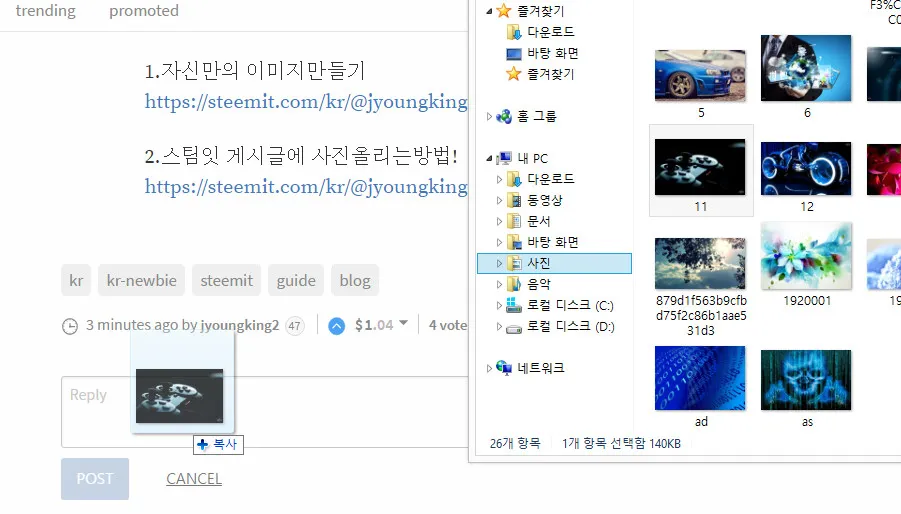This screenshot has height=514, width=901.
Task: Open the first steemit.com link under item 1
Action: point(306,102)
